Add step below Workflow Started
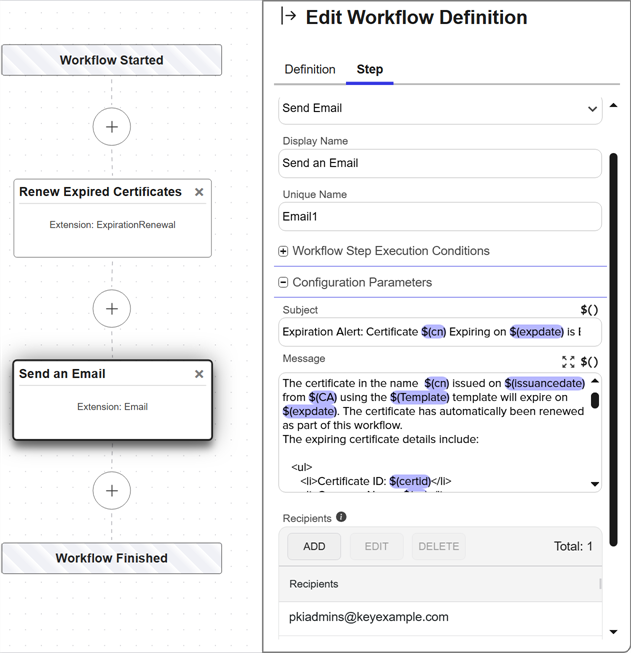 tap(112, 127)
